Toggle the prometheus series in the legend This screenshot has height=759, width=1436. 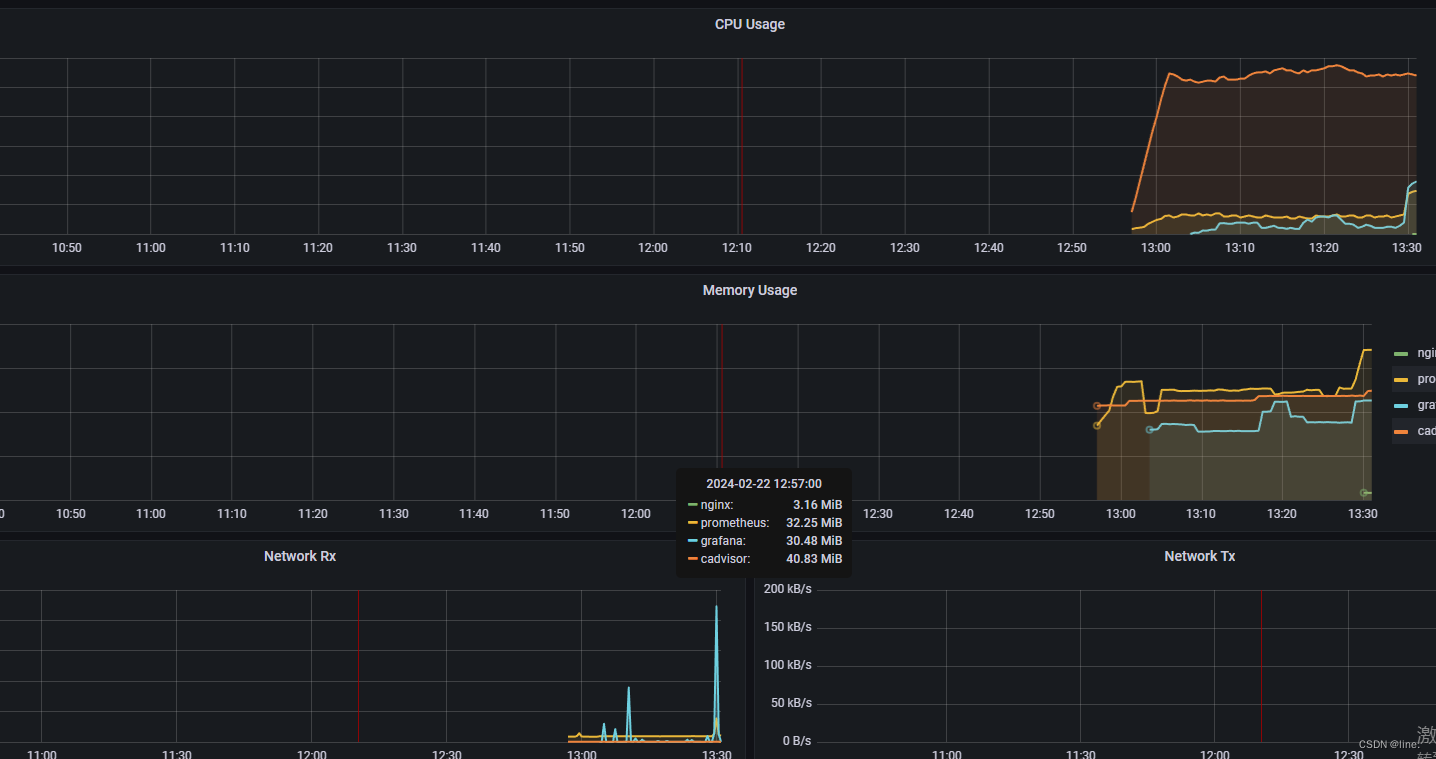[x=1422, y=378]
